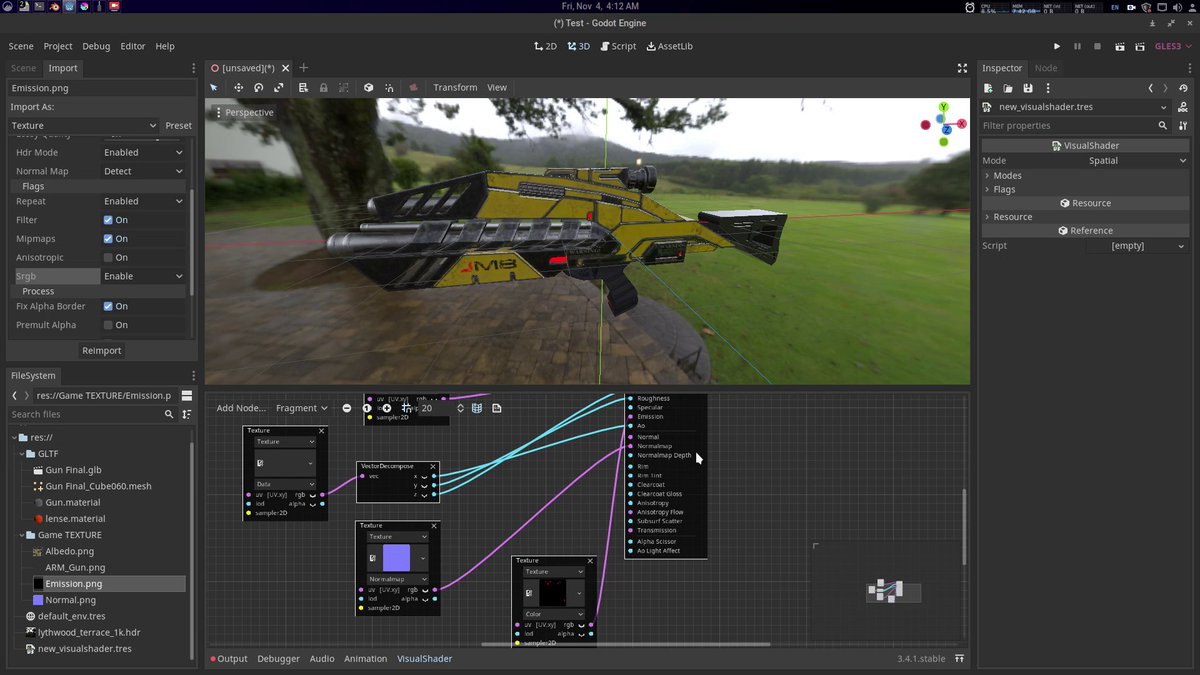Disable the Filter checkbox
1200x675 pixels.
click(108, 220)
